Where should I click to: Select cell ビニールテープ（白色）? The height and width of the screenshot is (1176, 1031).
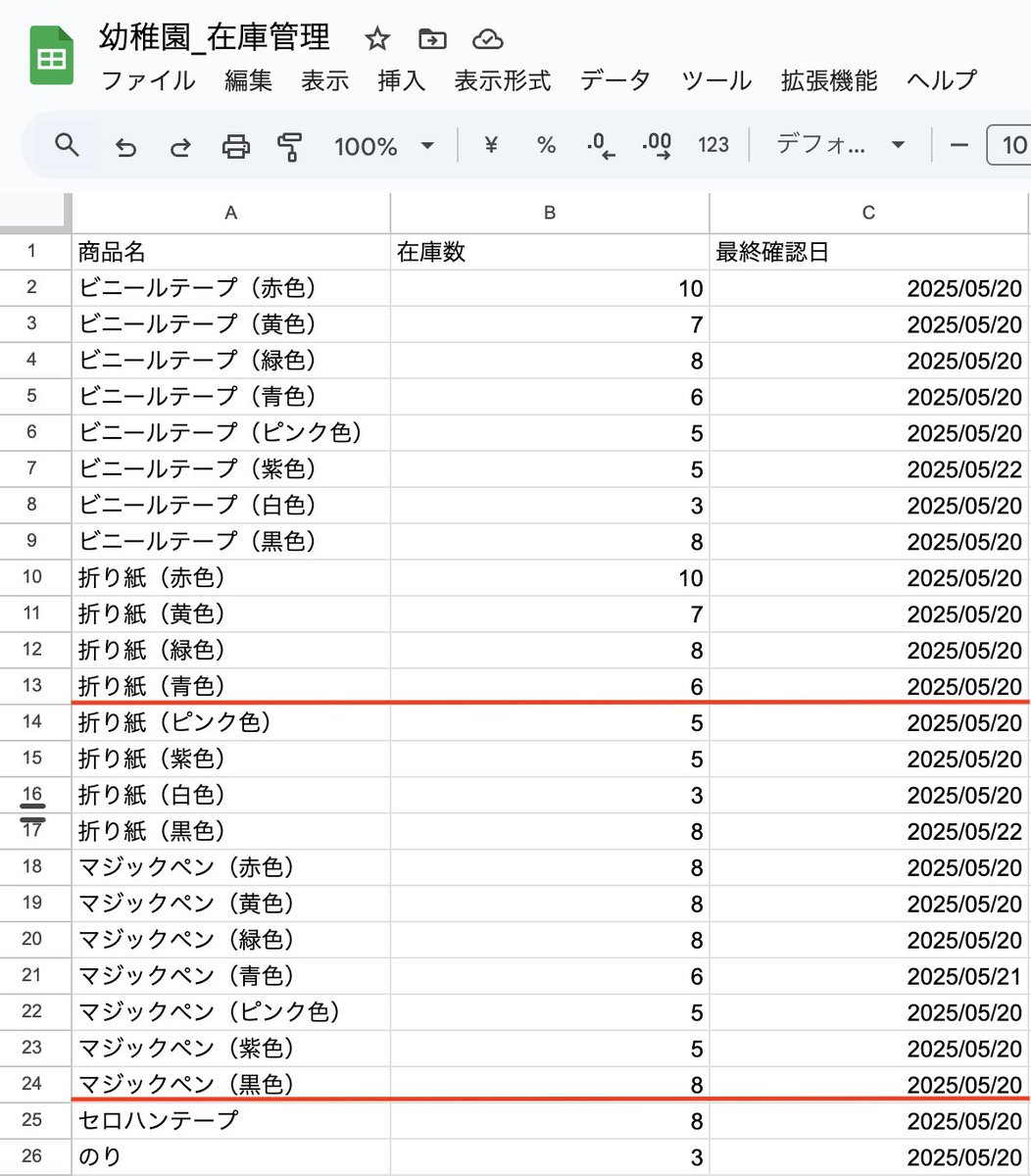pyautogui.click(x=231, y=505)
